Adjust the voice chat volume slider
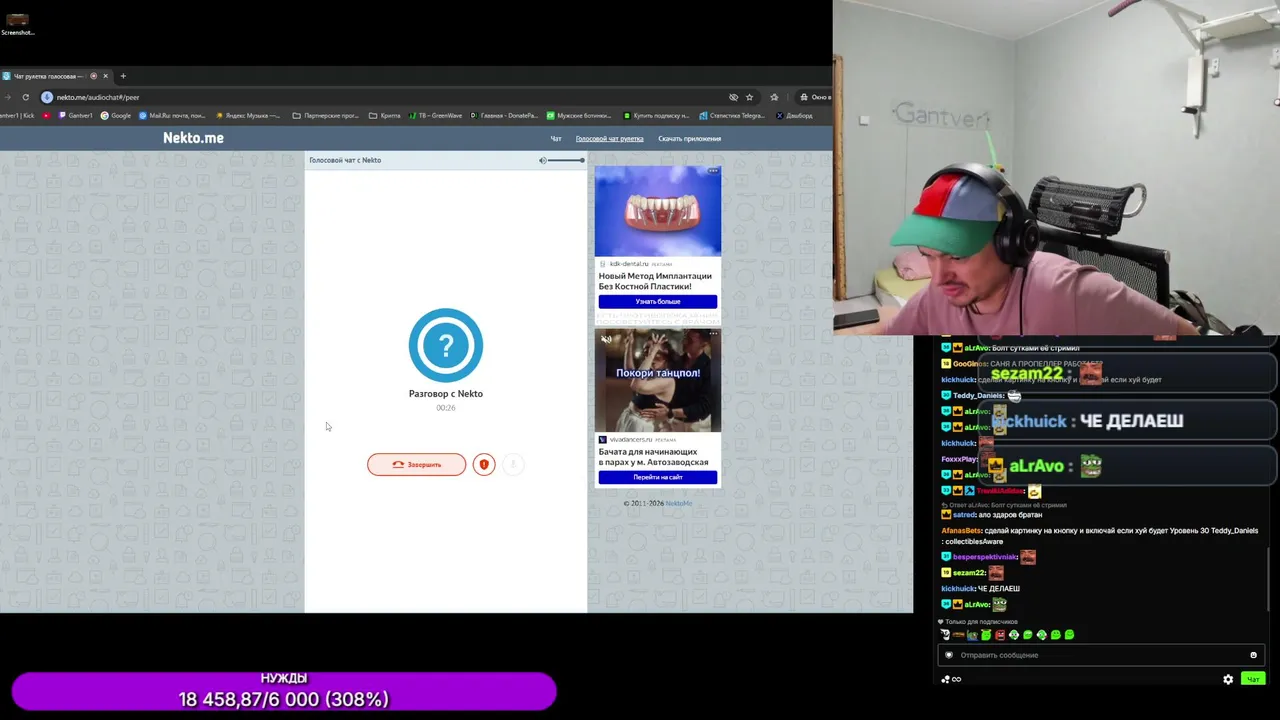The height and width of the screenshot is (720, 1280). click(566, 160)
